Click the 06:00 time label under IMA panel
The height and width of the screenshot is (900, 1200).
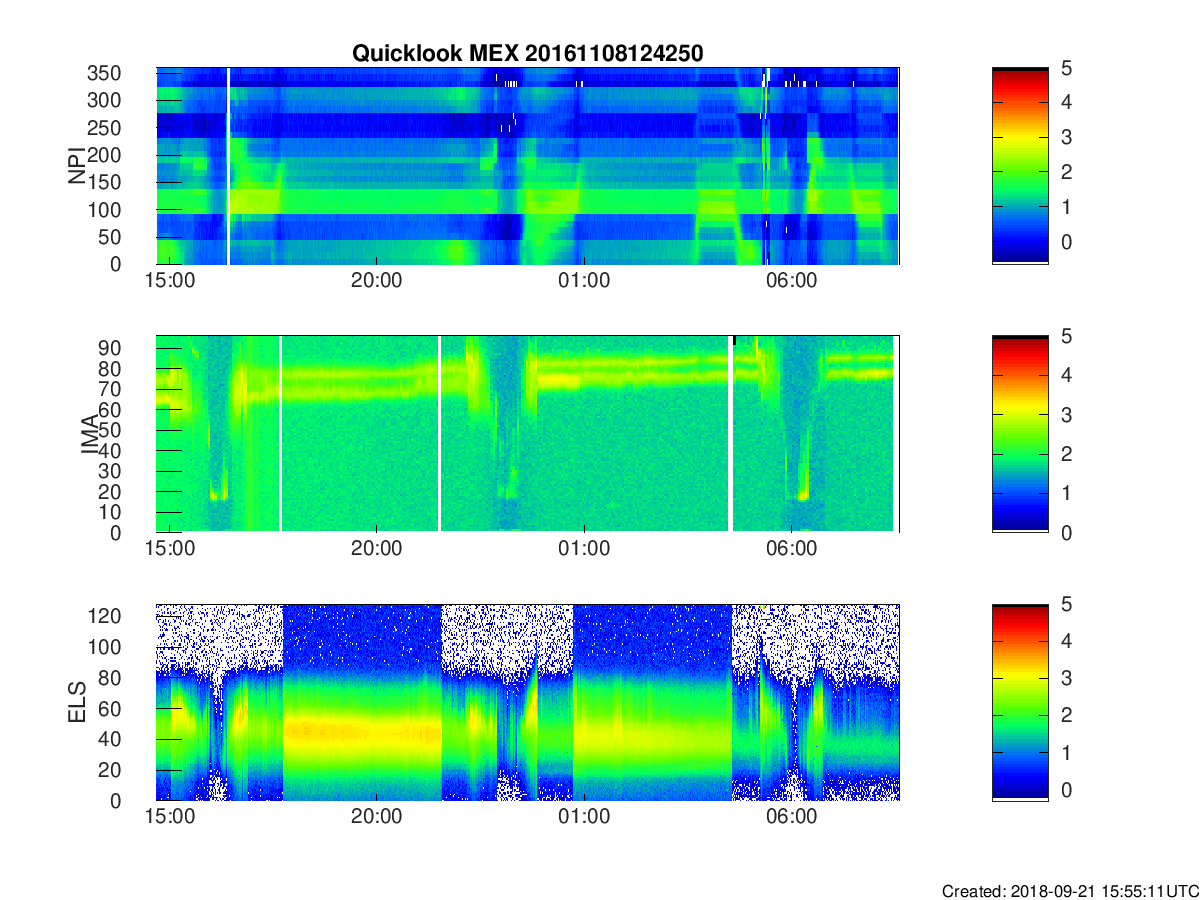click(791, 550)
